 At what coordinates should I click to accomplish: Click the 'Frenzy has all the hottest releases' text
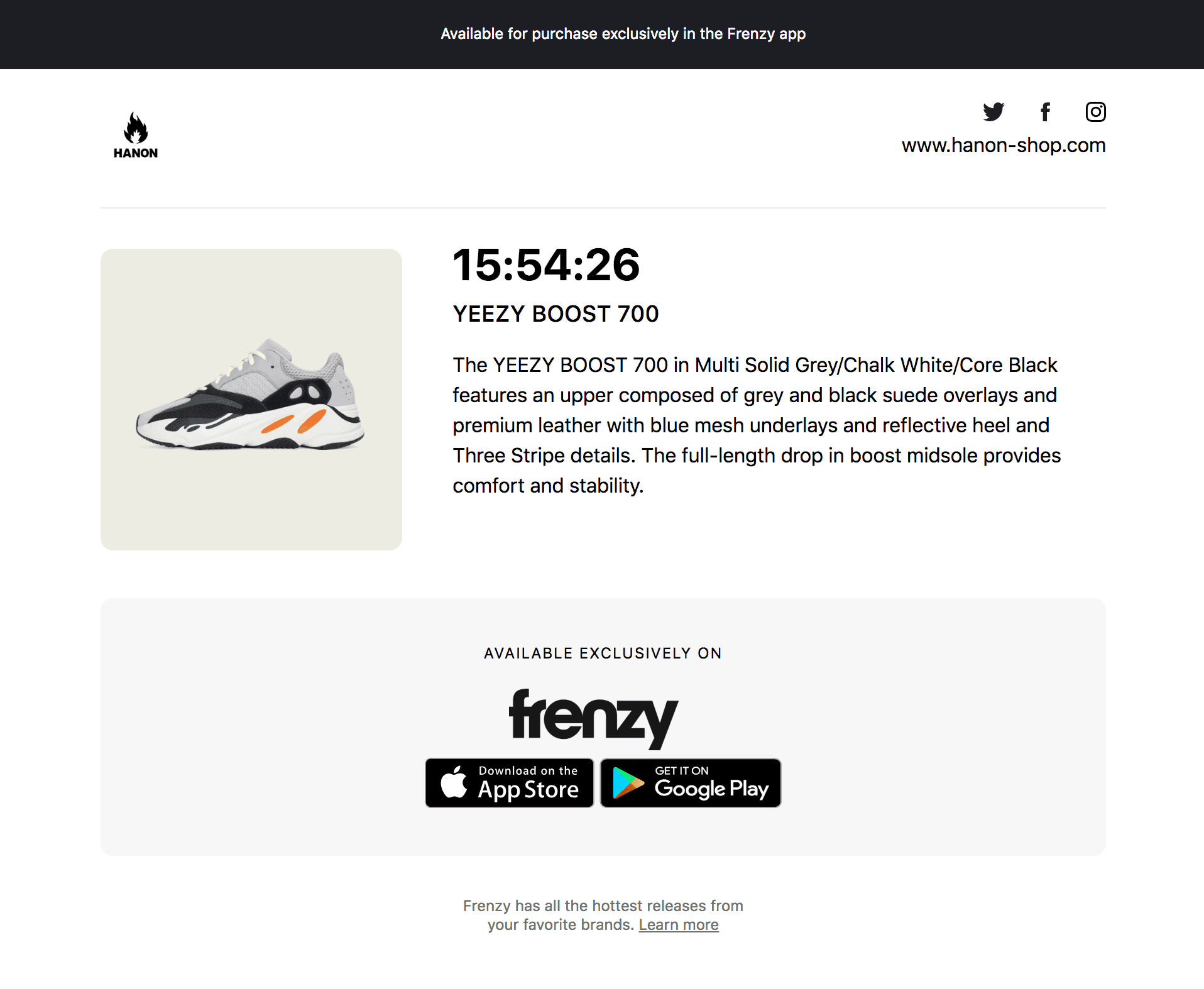(603, 905)
